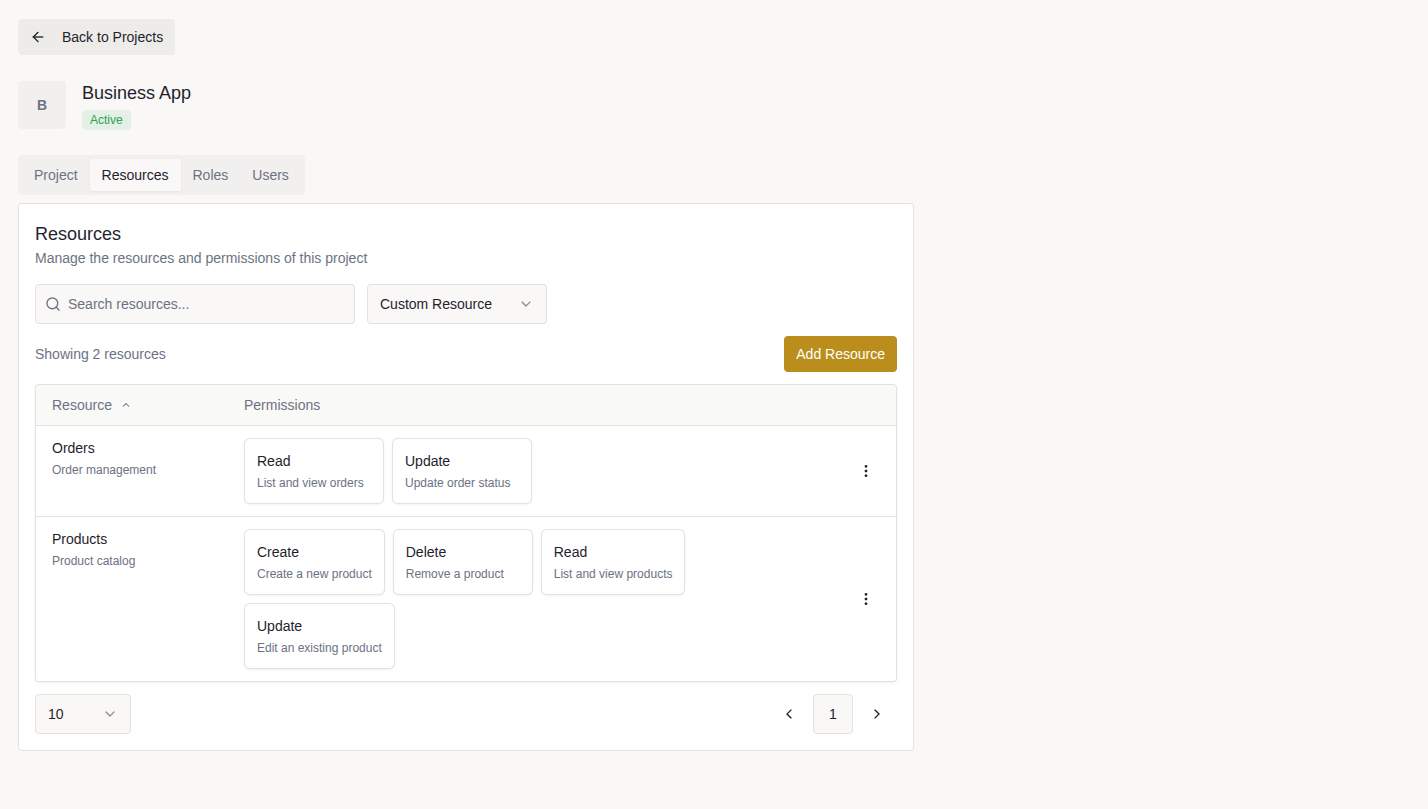
Task: Open the Products row three-dot menu
Action: coord(866,599)
